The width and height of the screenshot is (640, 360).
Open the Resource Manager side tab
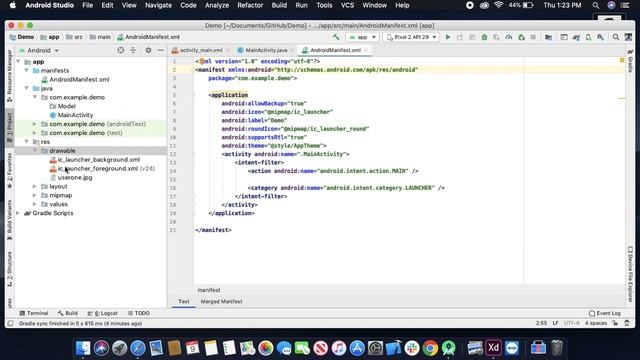coord(9,76)
